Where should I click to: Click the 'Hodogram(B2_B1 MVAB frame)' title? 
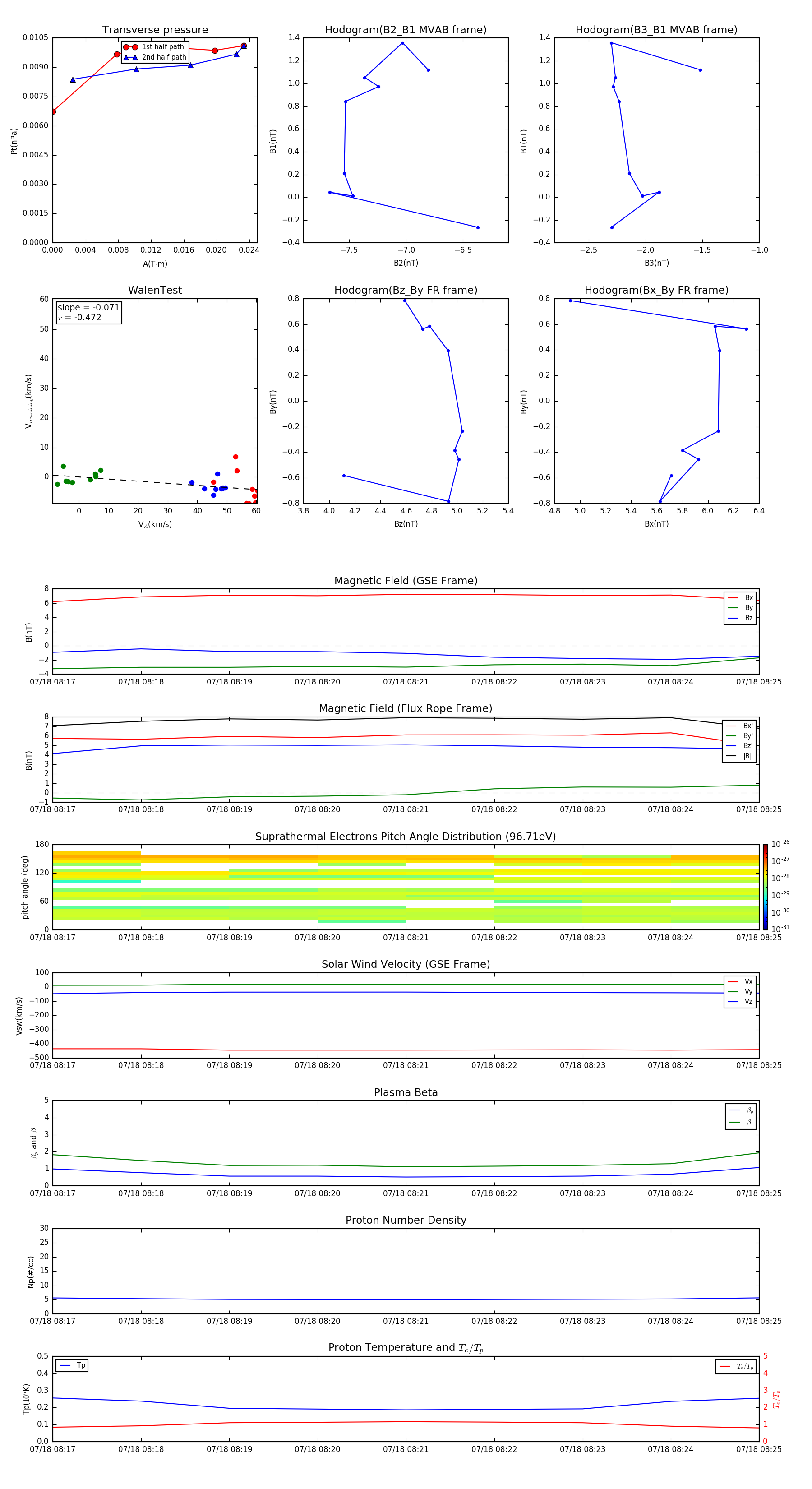click(406, 29)
